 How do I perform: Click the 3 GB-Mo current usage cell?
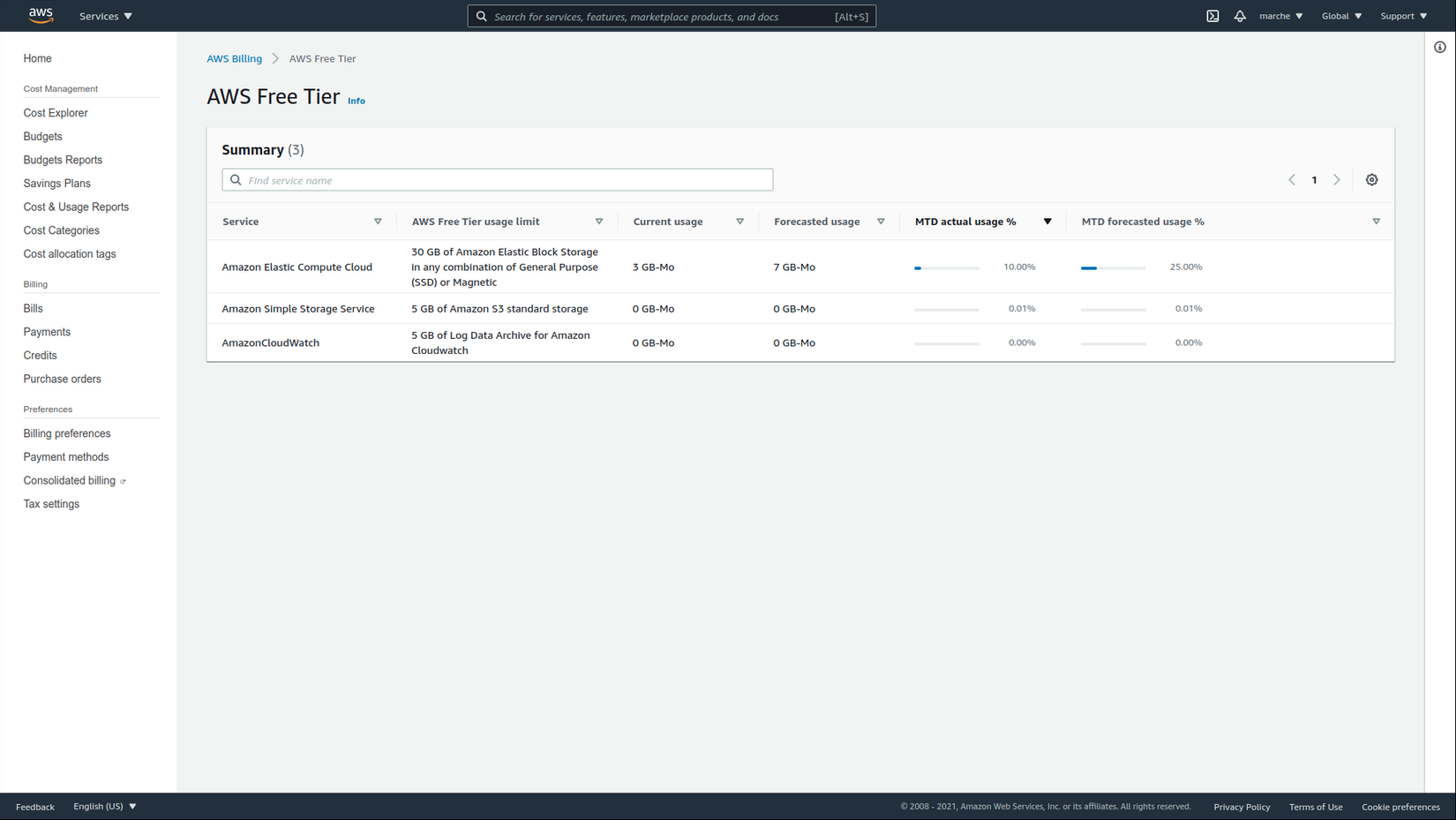(x=653, y=267)
